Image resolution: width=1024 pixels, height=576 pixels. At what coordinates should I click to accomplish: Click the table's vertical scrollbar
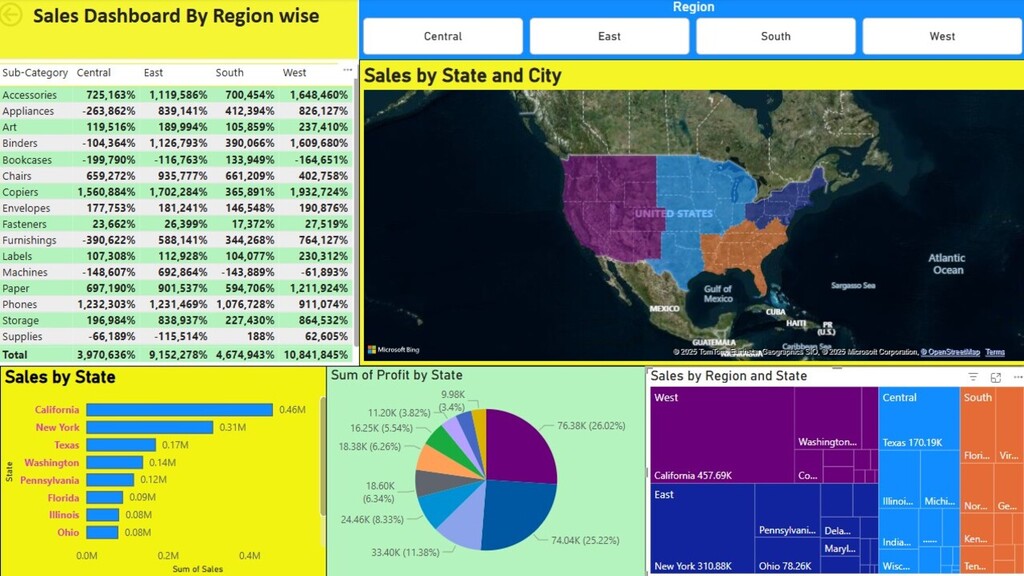[x=356, y=212]
